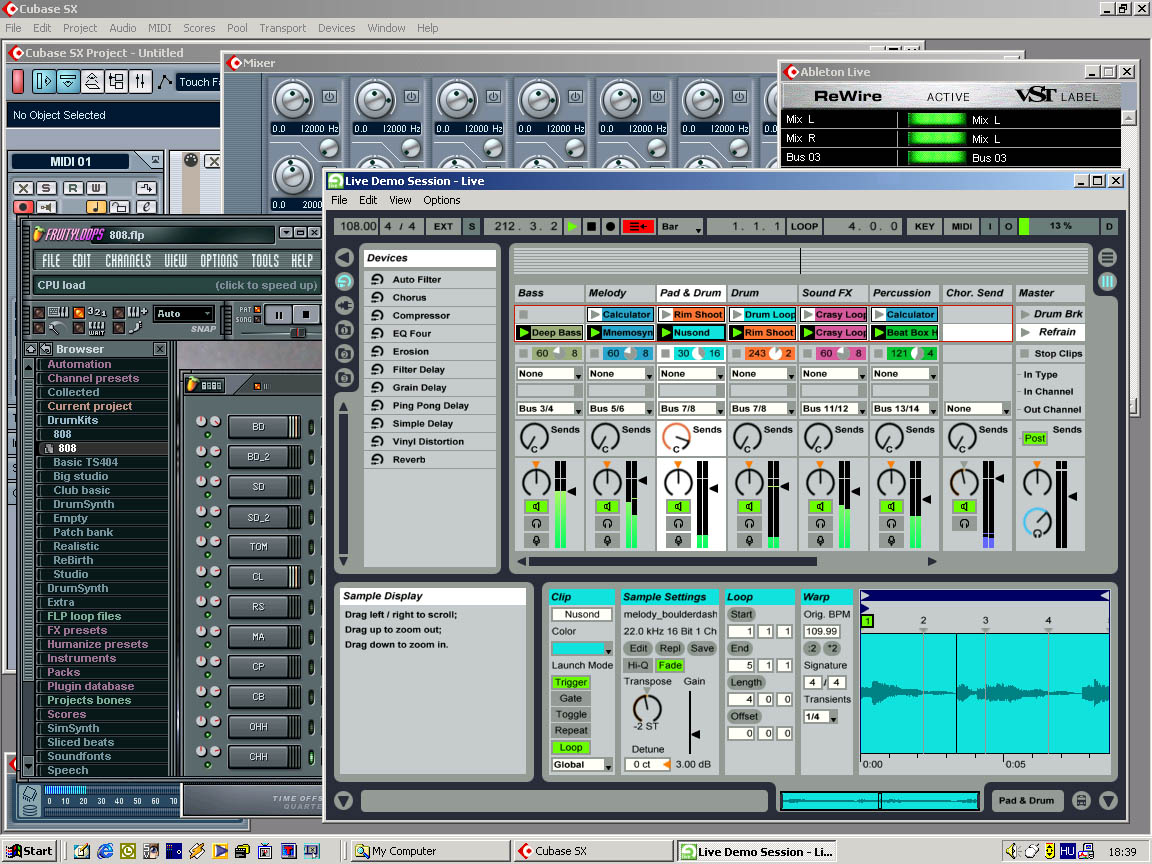The height and width of the screenshot is (864, 1152).
Task: Click Cubase inspector show/hide toolbar icon
Action: pyautogui.click(x=44, y=82)
